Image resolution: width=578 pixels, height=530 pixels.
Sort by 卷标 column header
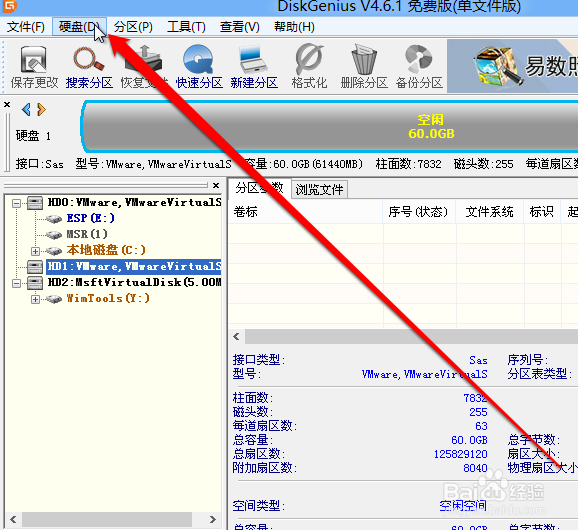click(x=306, y=212)
